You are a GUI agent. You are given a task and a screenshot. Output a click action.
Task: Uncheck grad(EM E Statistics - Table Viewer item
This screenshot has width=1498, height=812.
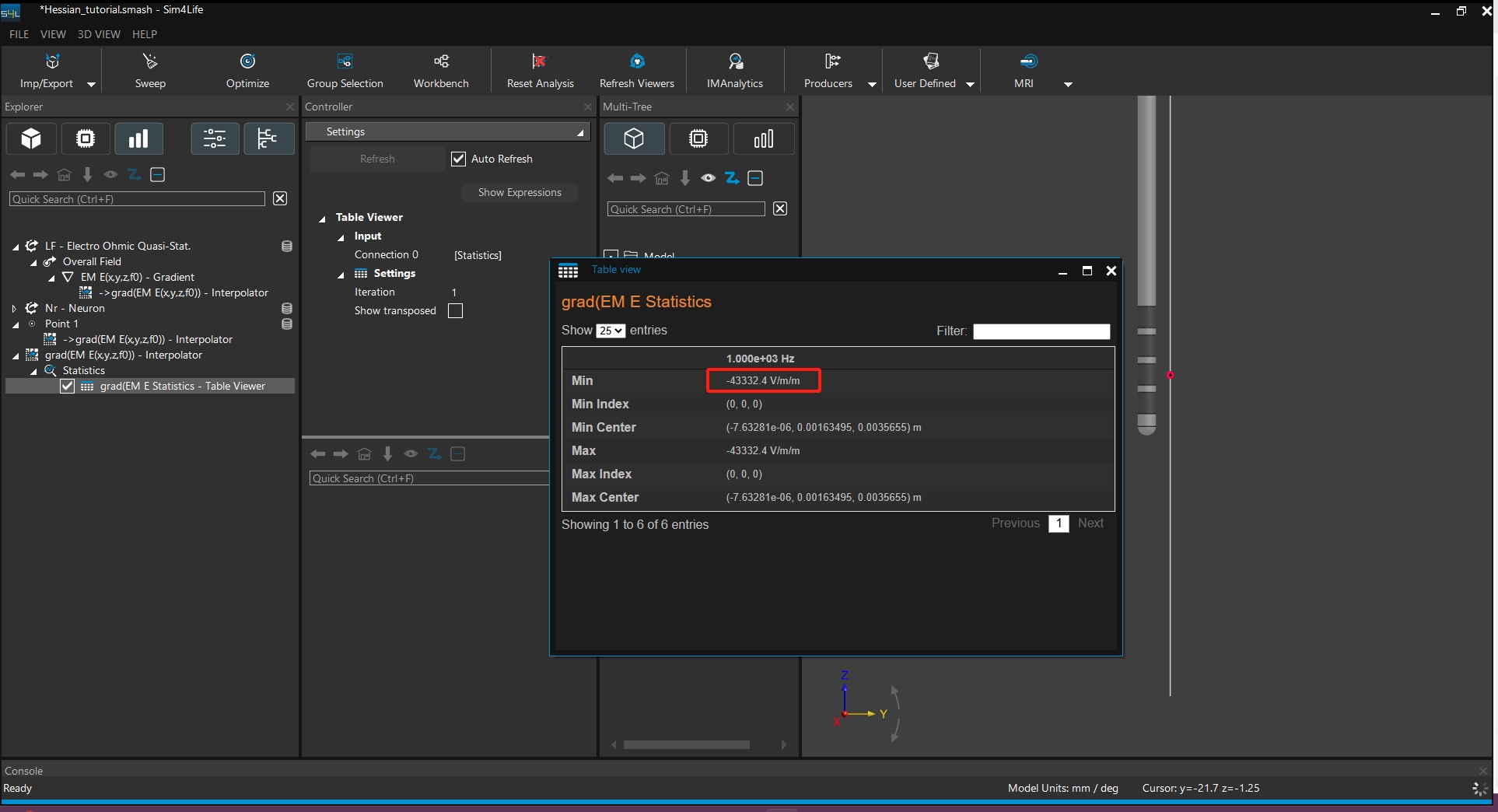point(68,387)
